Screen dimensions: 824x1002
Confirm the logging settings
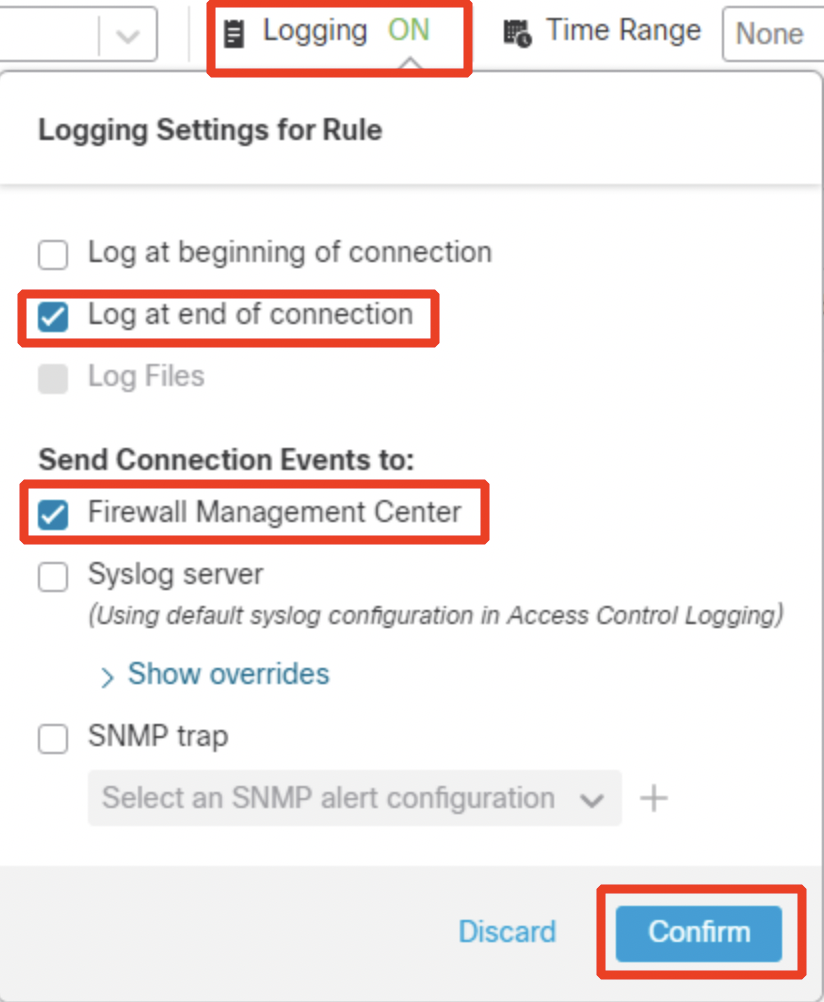point(698,932)
